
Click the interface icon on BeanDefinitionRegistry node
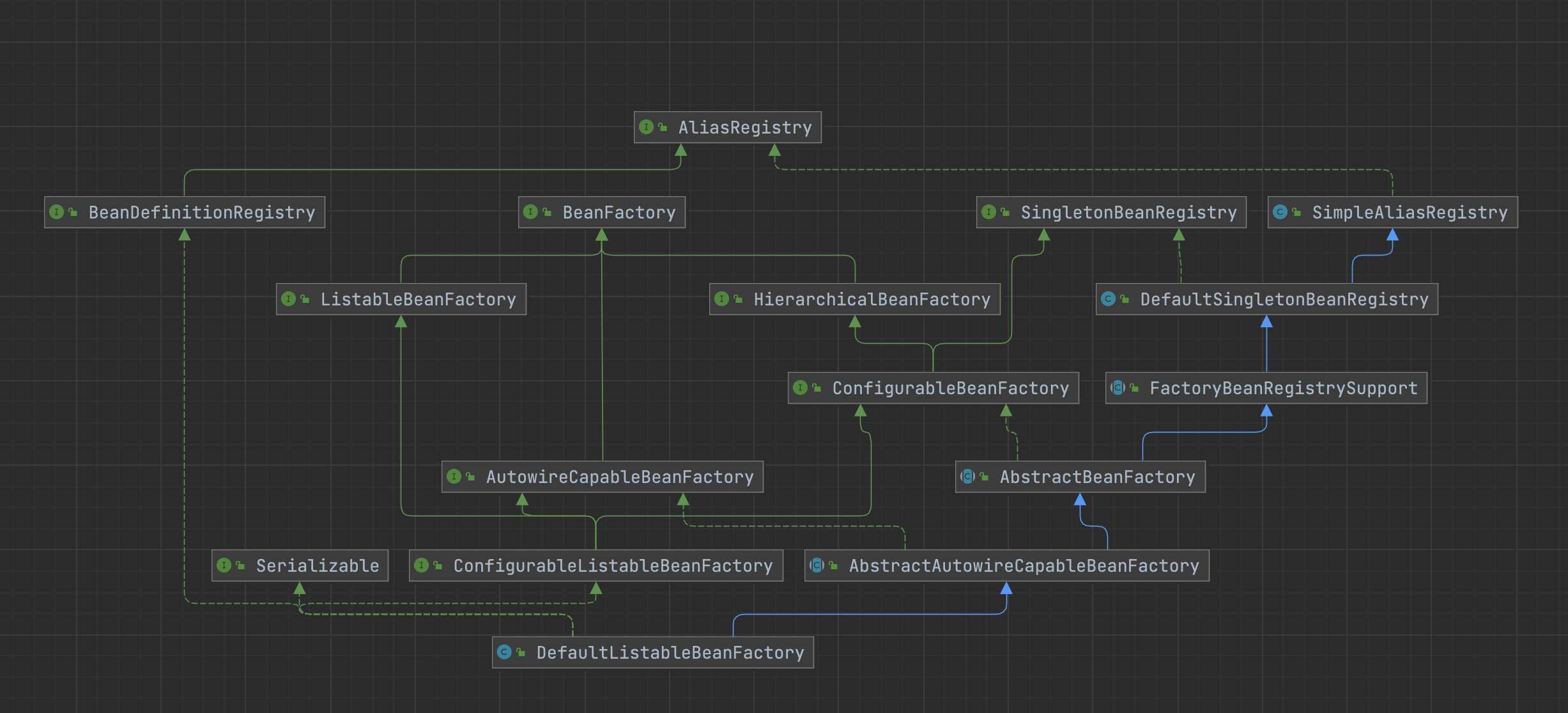pyautogui.click(x=56, y=212)
